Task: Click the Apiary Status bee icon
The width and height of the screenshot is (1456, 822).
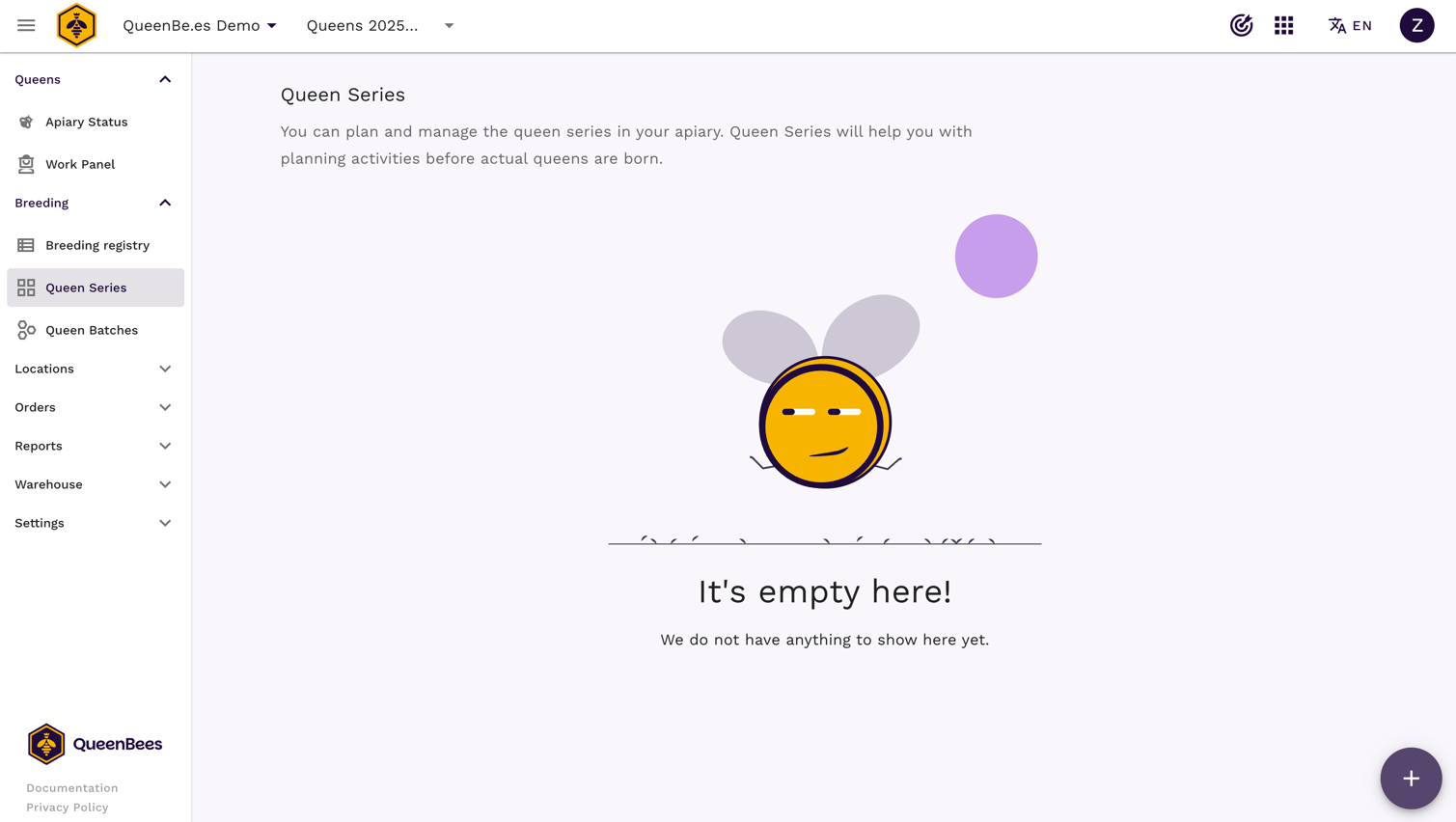Action: [x=26, y=123]
